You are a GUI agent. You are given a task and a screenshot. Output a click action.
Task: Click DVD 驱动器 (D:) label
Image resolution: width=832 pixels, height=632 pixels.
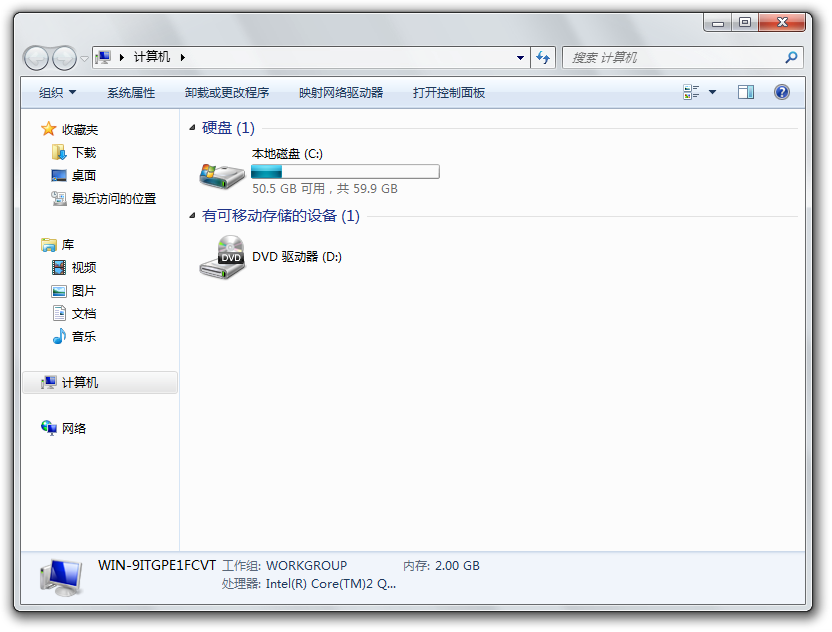297,257
